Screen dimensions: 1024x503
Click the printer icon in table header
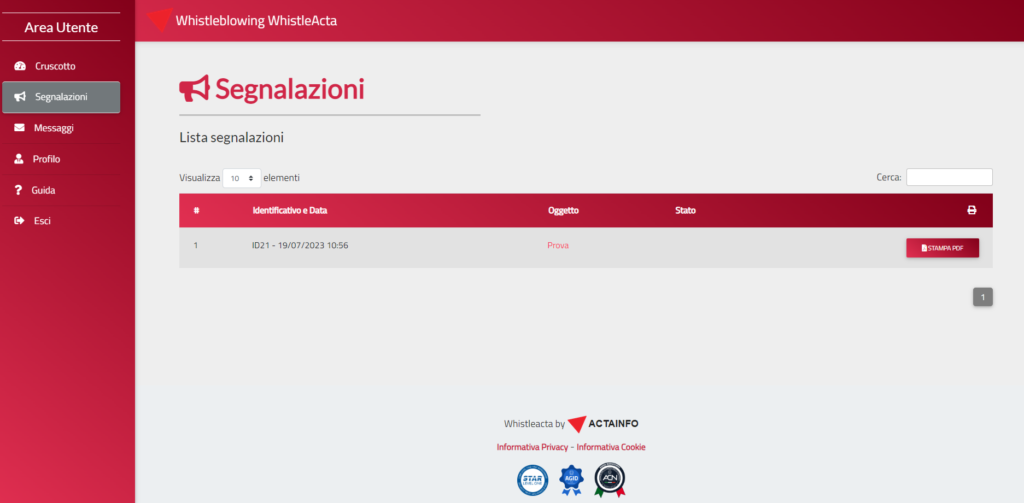click(971, 210)
